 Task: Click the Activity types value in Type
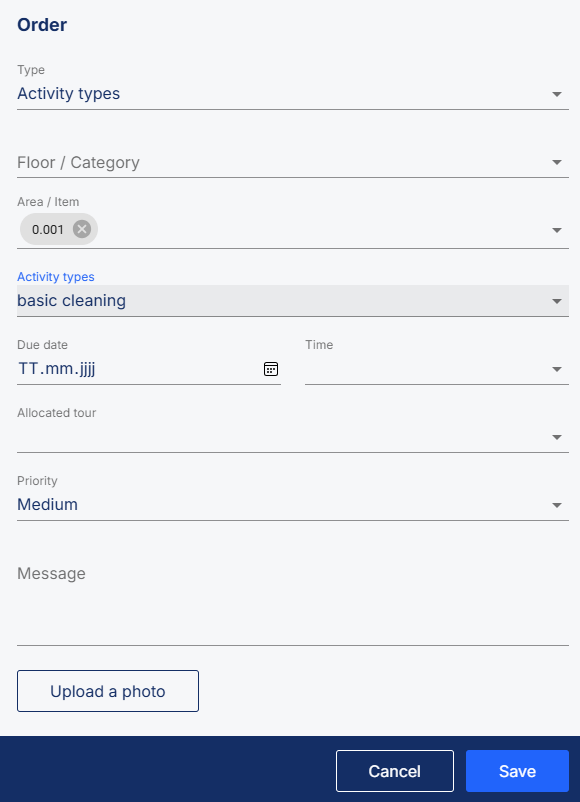69,94
